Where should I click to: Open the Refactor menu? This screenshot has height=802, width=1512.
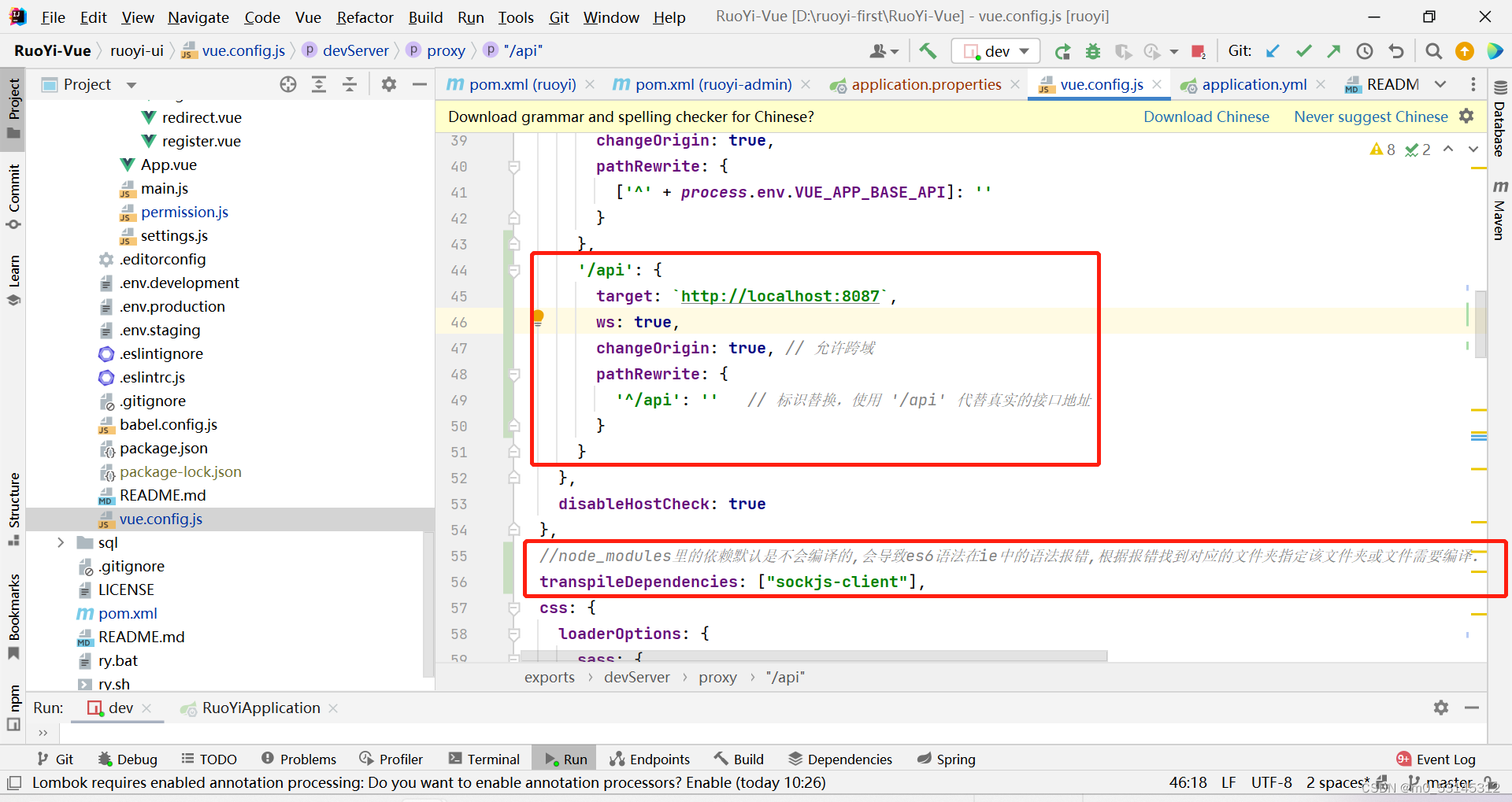364,17
